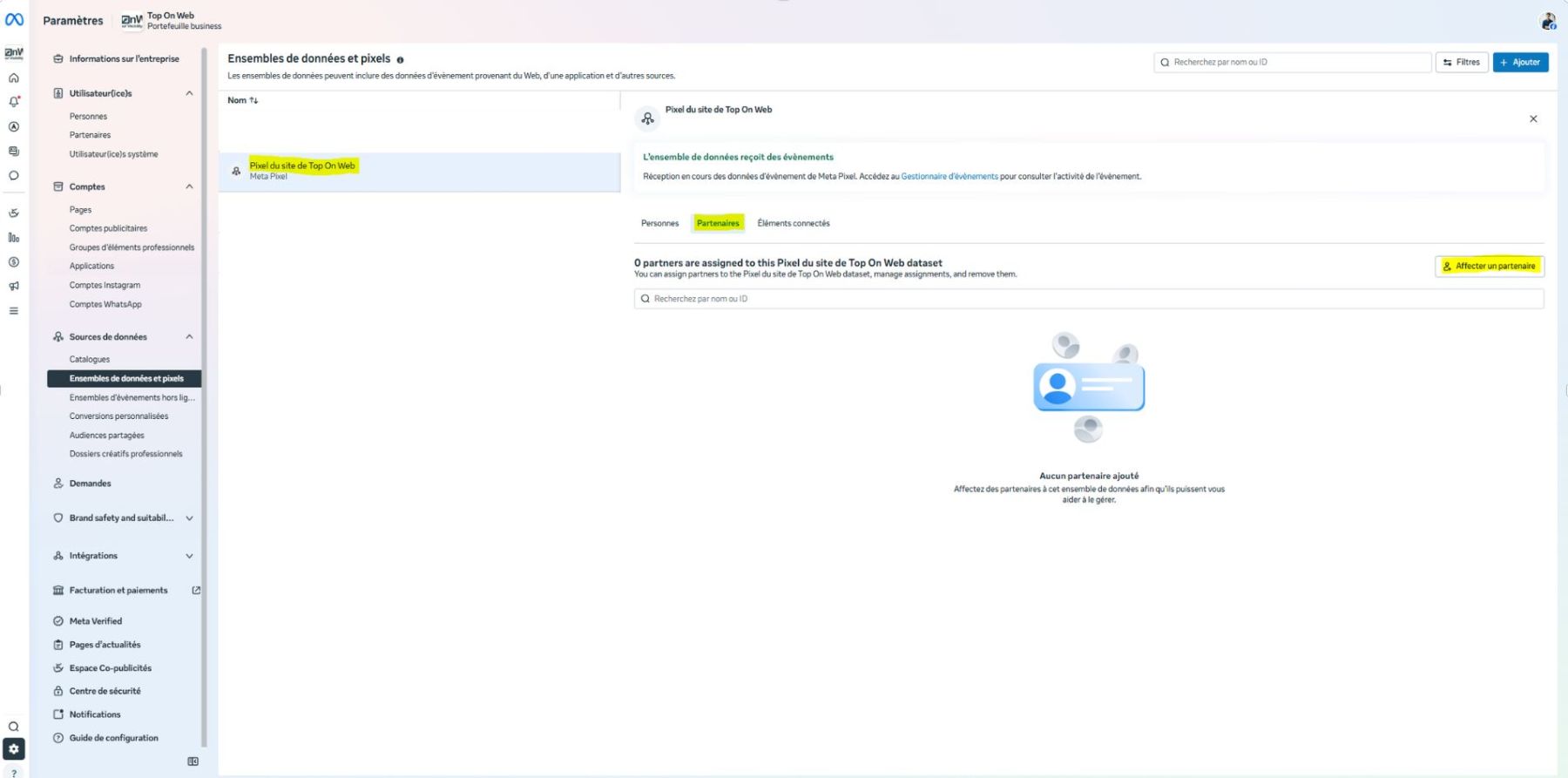Click the settings gear icon
Screen dimensions: 1568x778
[x=14, y=749]
